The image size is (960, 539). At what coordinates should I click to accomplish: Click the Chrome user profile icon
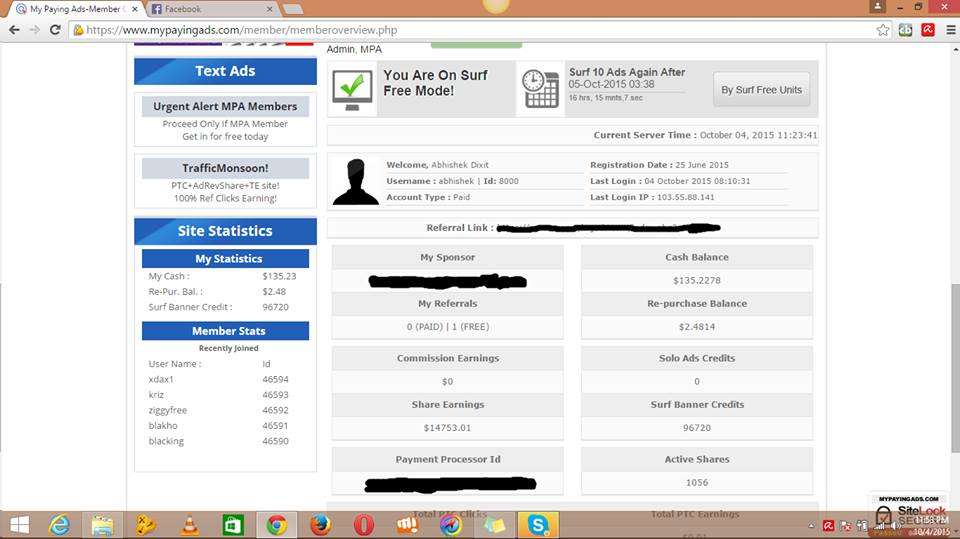(x=877, y=6)
